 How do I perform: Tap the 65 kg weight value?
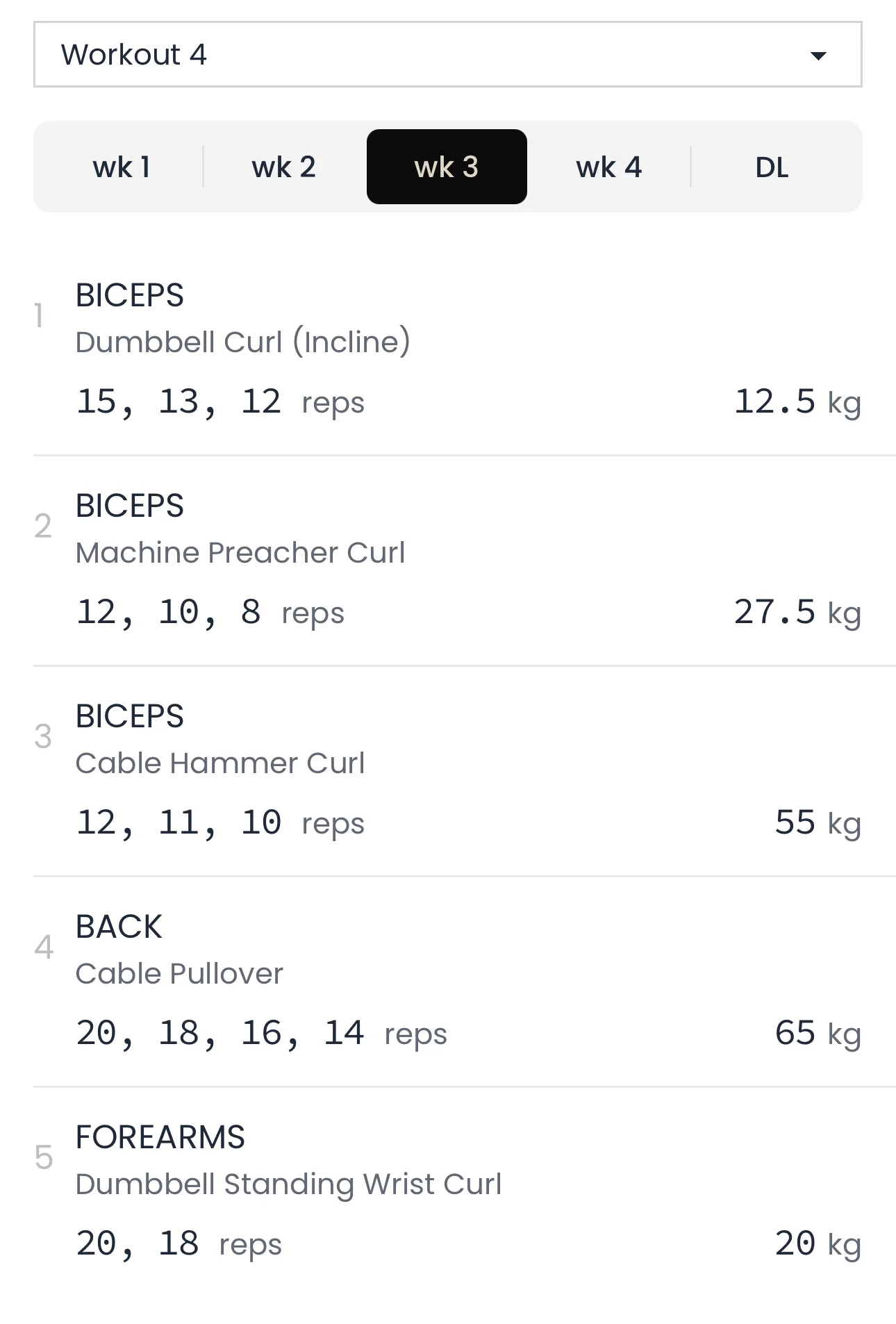click(x=818, y=1034)
